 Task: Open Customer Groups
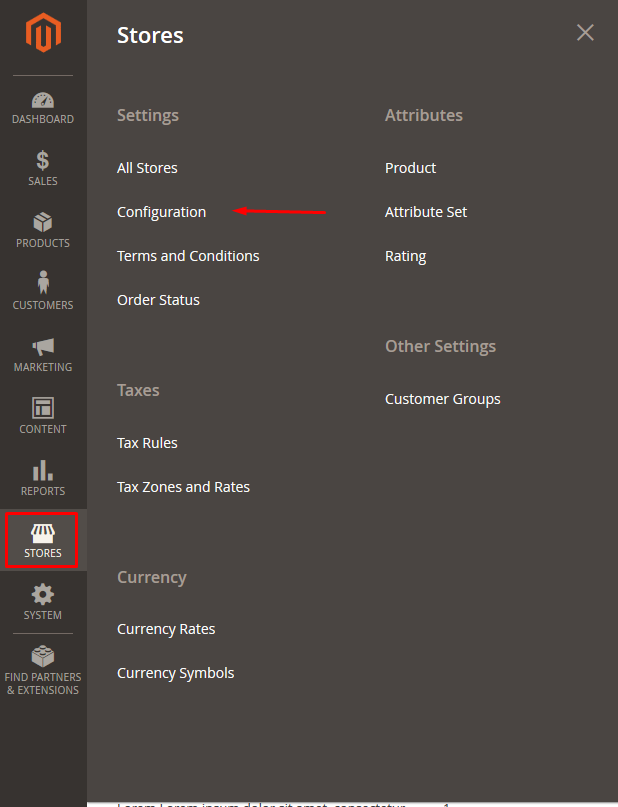coord(443,399)
